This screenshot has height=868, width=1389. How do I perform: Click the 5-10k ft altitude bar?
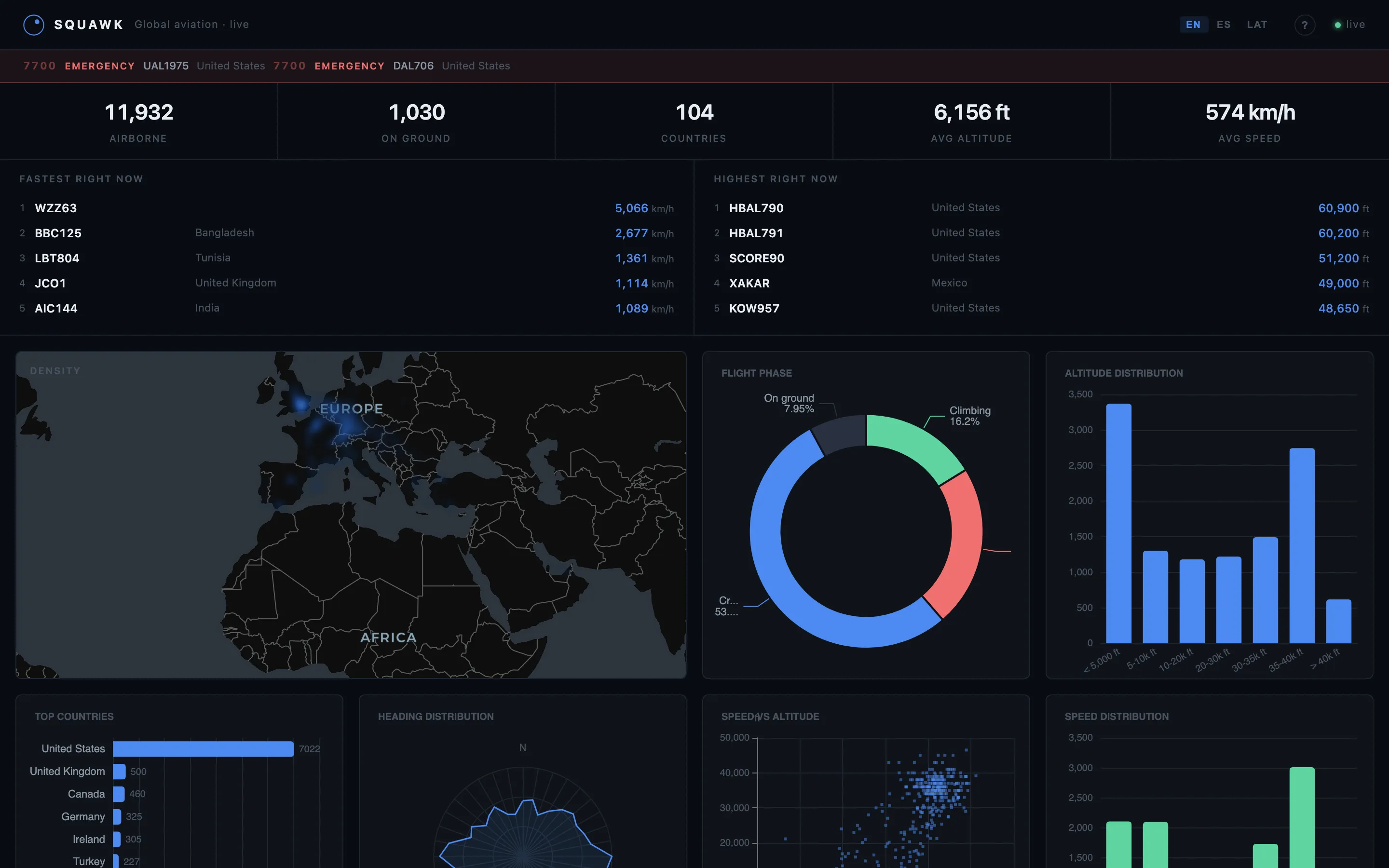coord(1156,597)
